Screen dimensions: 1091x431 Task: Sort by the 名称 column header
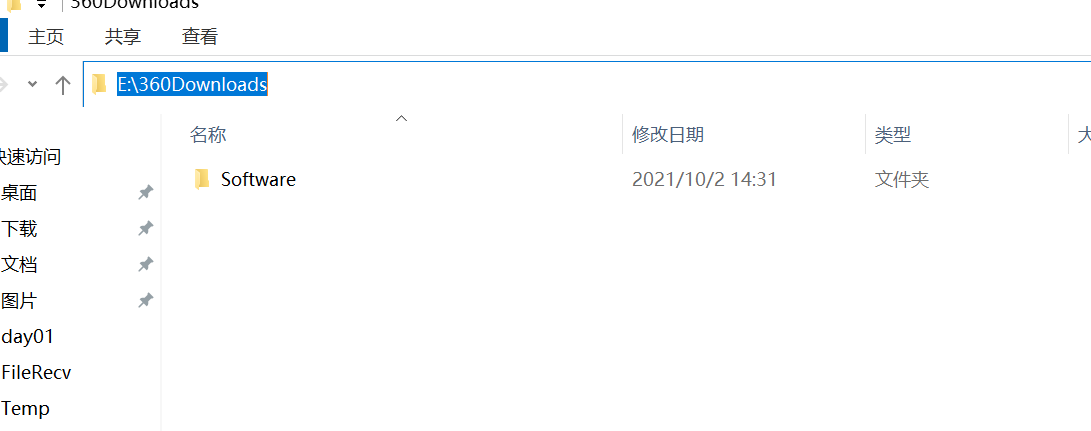point(208,134)
